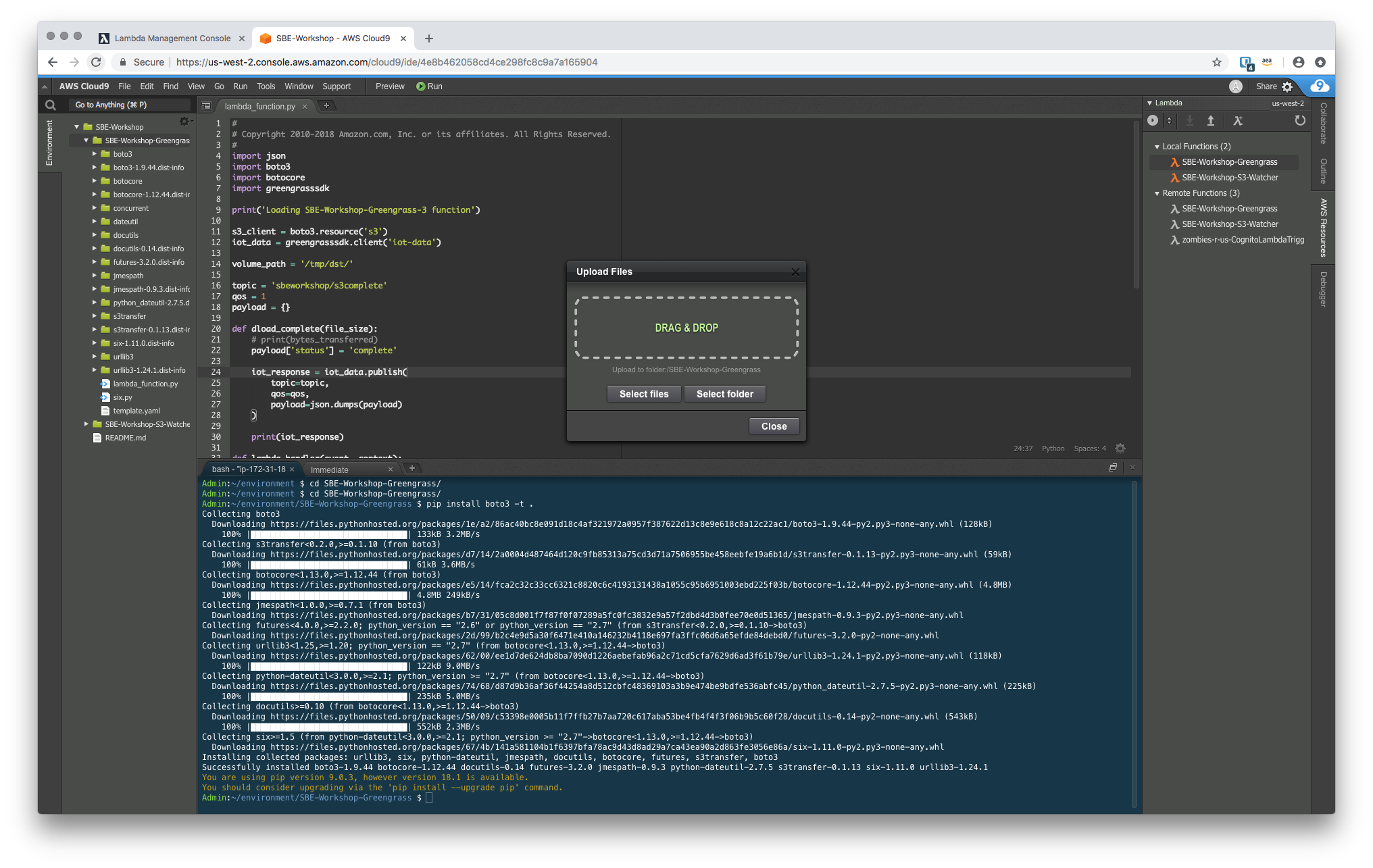Refresh the Lambda functions list

(x=1299, y=120)
